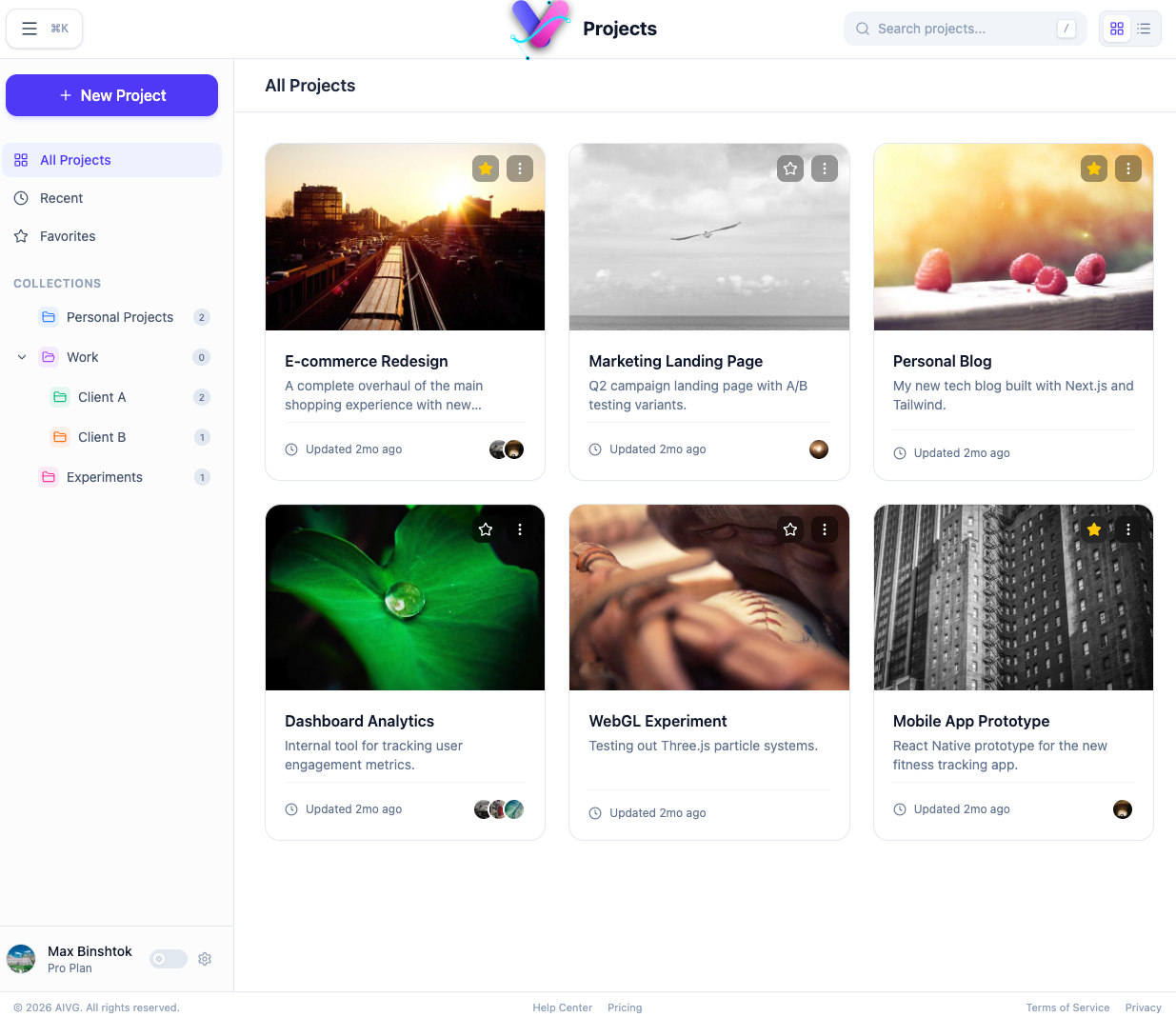Screen dimensions: 1176x1017
Task: Open Personal Projects collection
Action: (120, 317)
